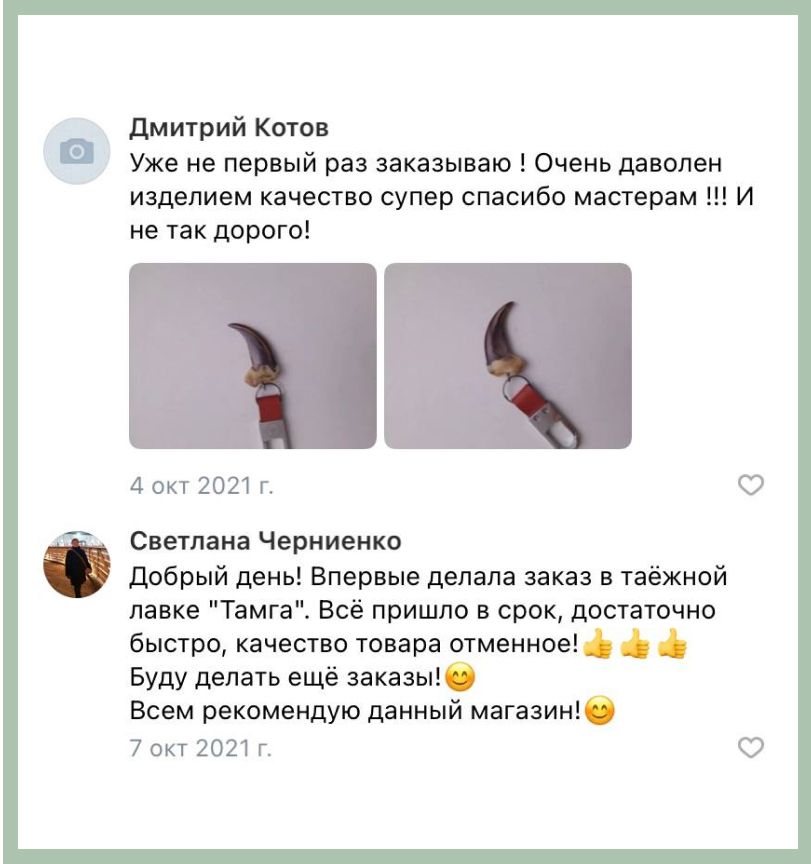Open Светлана Черниенко's profile photo avatar
The height and width of the screenshot is (864, 811).
point(77,564)
